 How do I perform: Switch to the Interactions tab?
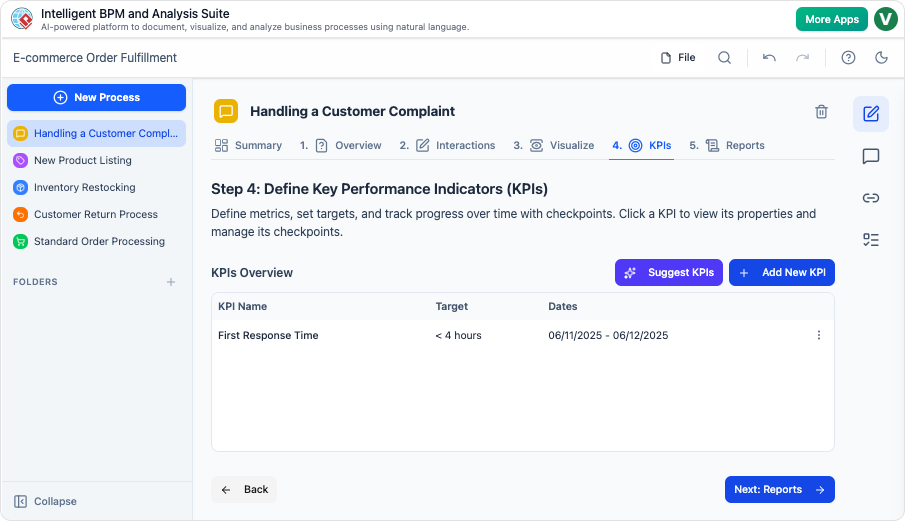click(447, 145)
